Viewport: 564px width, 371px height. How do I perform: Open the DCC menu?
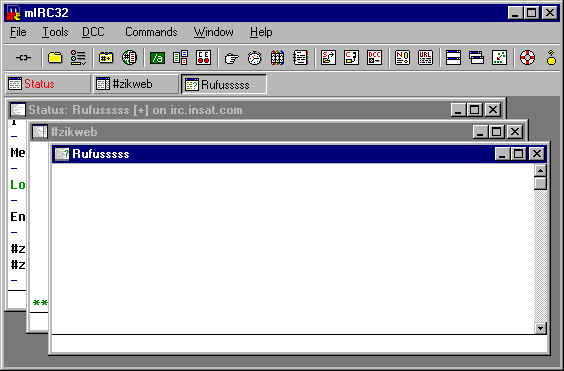[93, 32]
